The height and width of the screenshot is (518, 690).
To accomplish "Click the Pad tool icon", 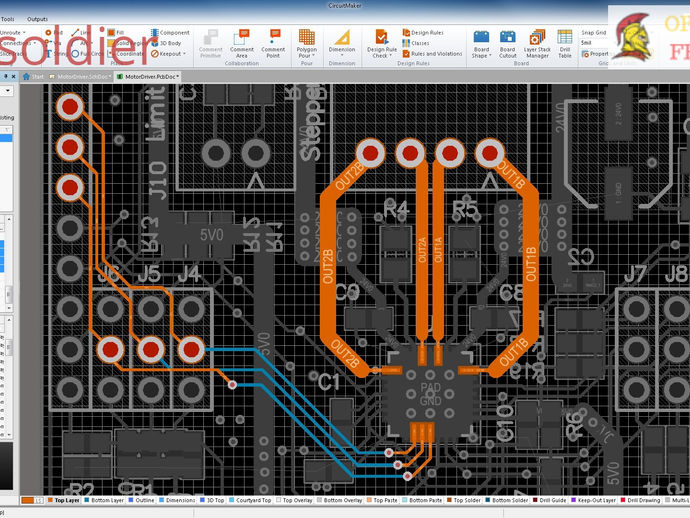I will [x=48, y=33].
